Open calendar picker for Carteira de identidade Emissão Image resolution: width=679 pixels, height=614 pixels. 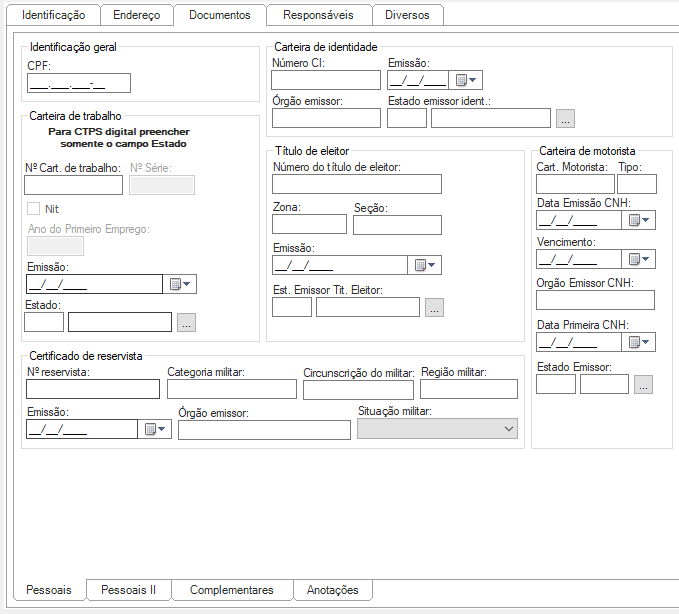tap(466, 81)
